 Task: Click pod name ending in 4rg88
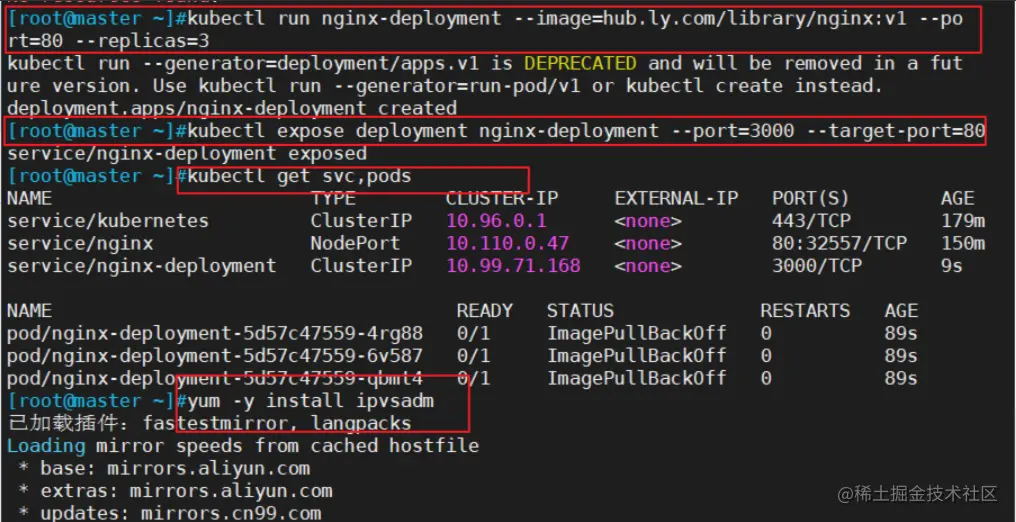tap(214, 334)
